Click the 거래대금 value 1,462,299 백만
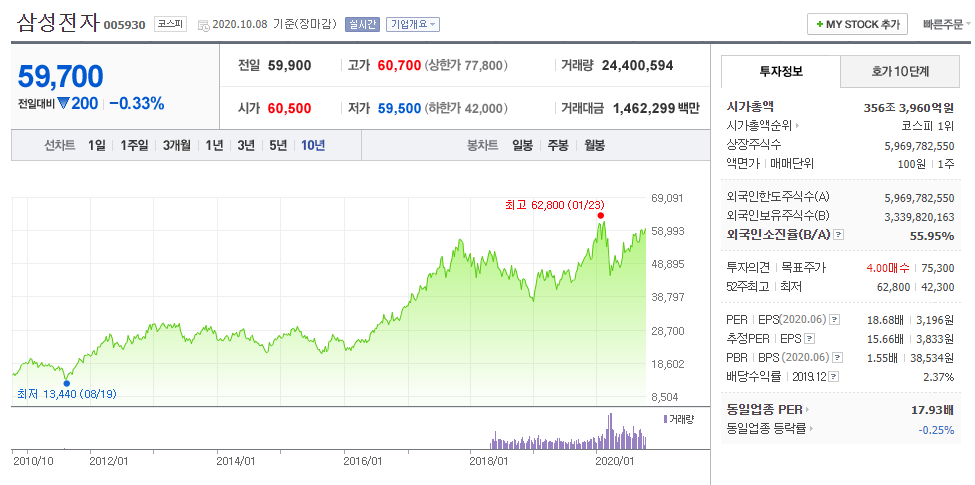Viewport: 975px width, 485px height. pyautogui.click(x=657, y=109)
